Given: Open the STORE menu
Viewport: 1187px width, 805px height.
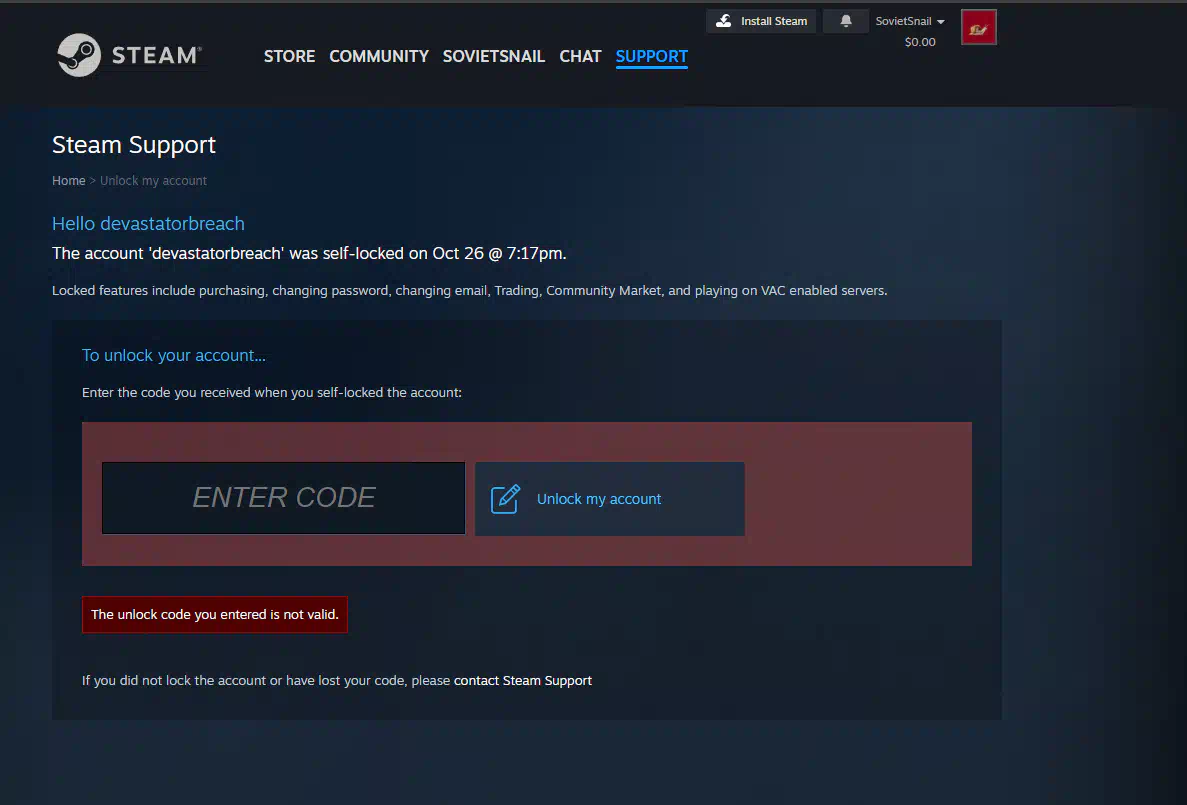Looking at the screenshot, I should (x=289, y=56).
